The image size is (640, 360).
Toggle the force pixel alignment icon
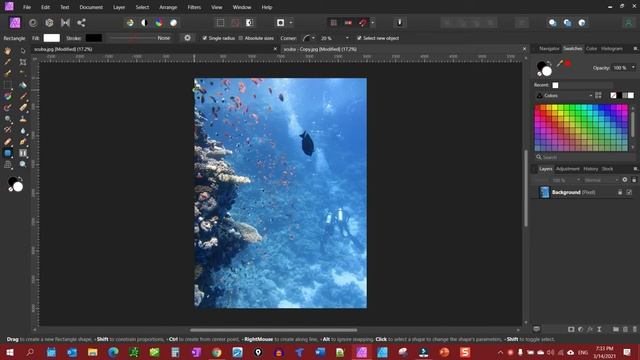[348, 23]
